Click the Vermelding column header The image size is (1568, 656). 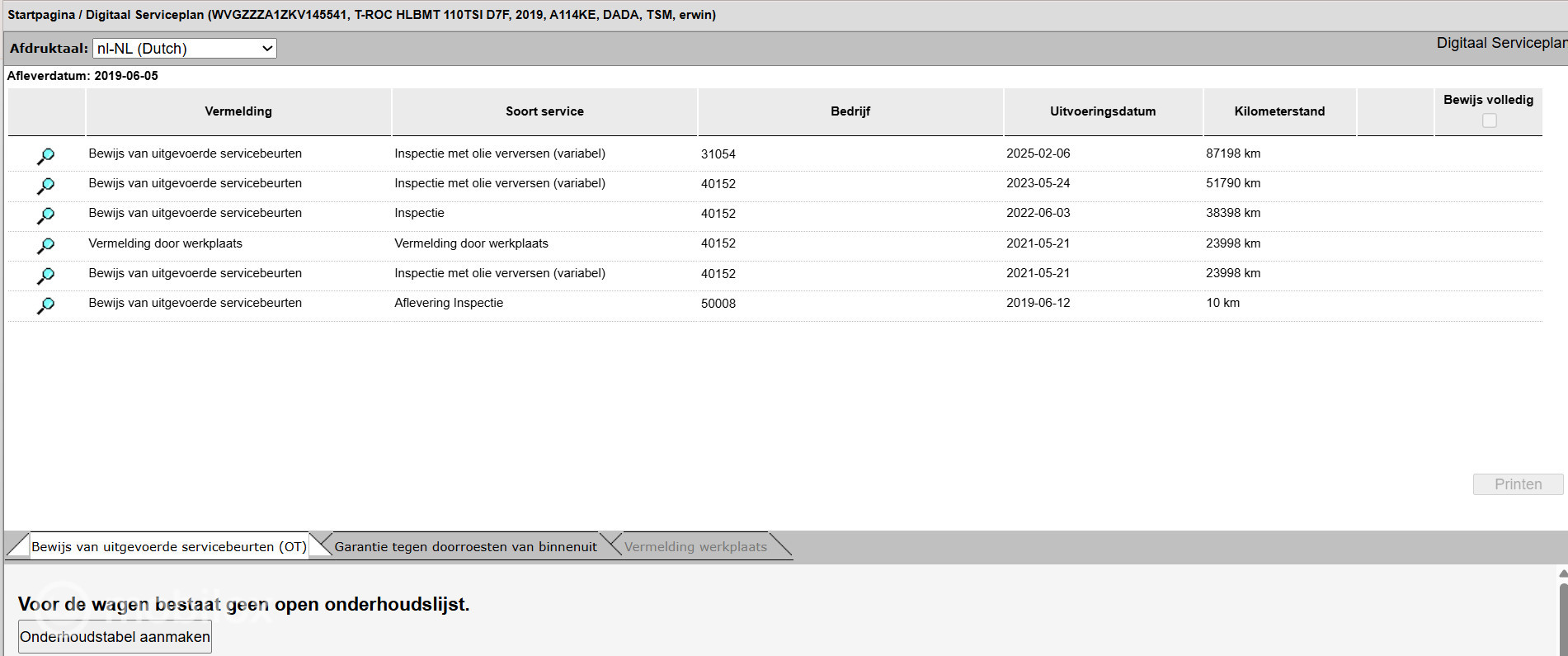(238, 111)
